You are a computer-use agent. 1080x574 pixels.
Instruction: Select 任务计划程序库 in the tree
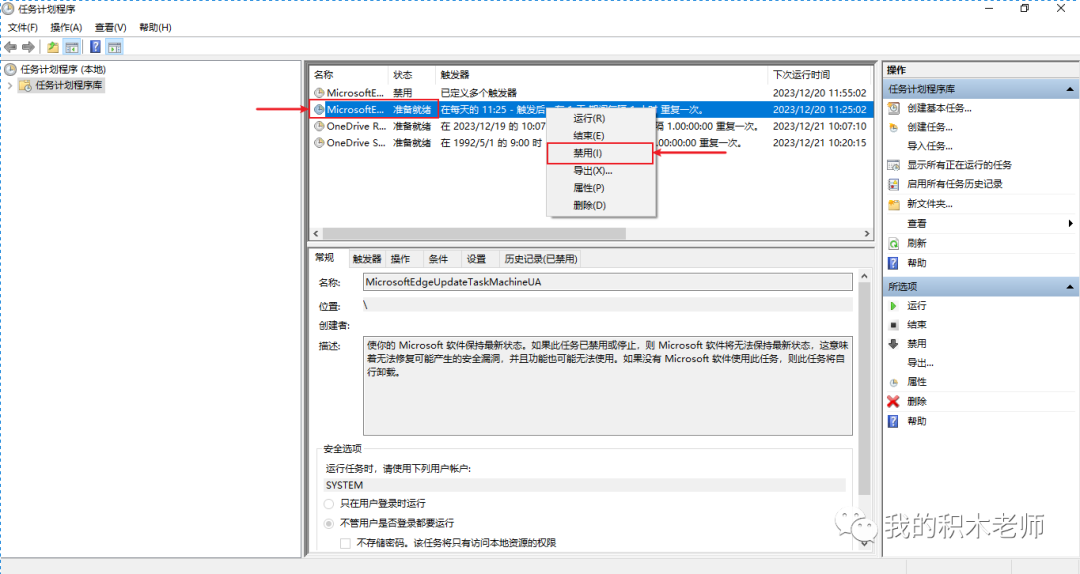pos(69,85)
